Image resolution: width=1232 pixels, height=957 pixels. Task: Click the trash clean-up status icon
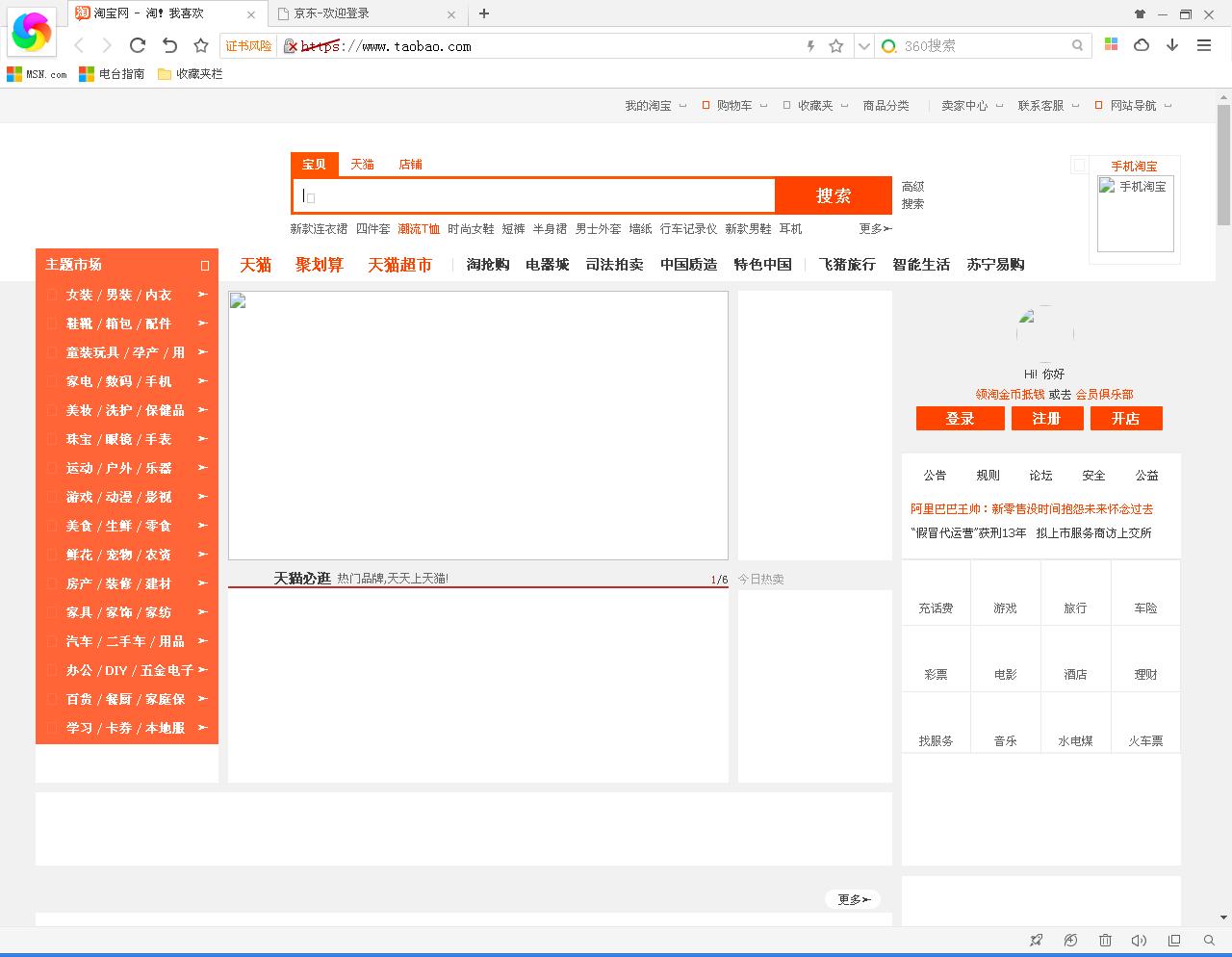click(x=1105, y=941)
